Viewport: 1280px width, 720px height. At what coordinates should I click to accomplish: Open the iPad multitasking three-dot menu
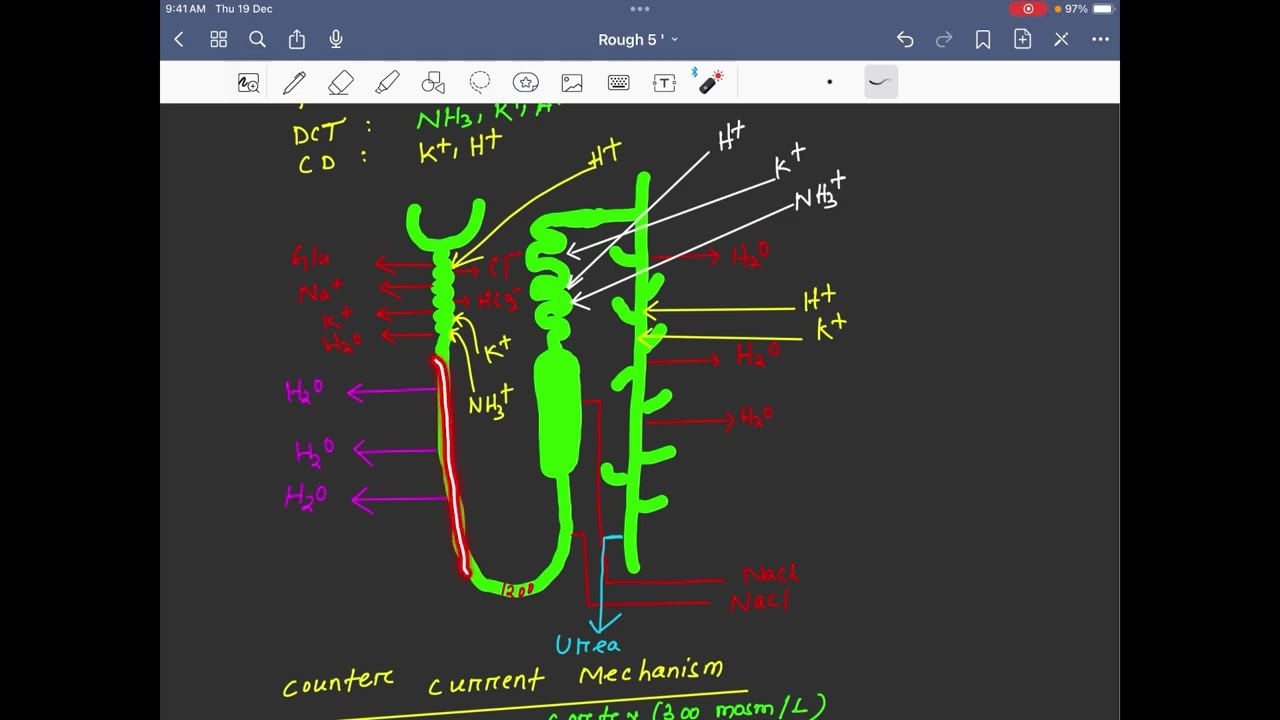tap(640, 8)
